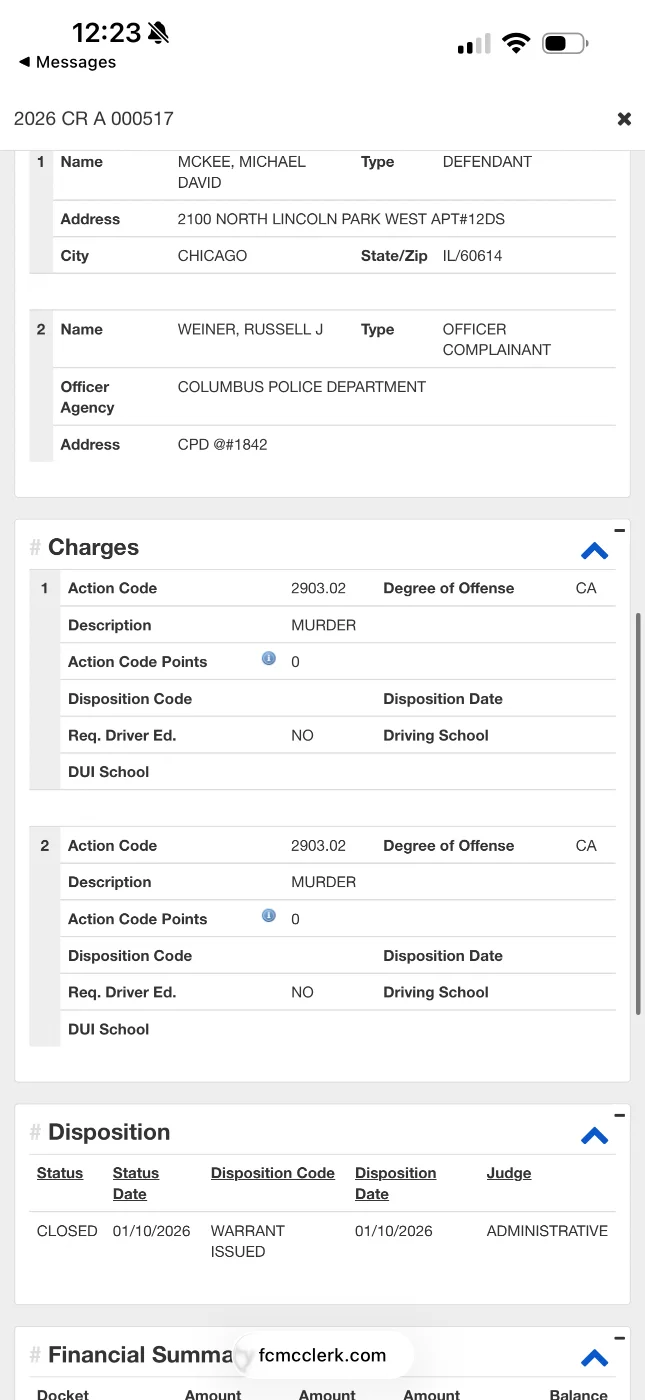
Task: Click minus icon on Disposition panel
Action: pyautogui.click(x=619, y=1116)
